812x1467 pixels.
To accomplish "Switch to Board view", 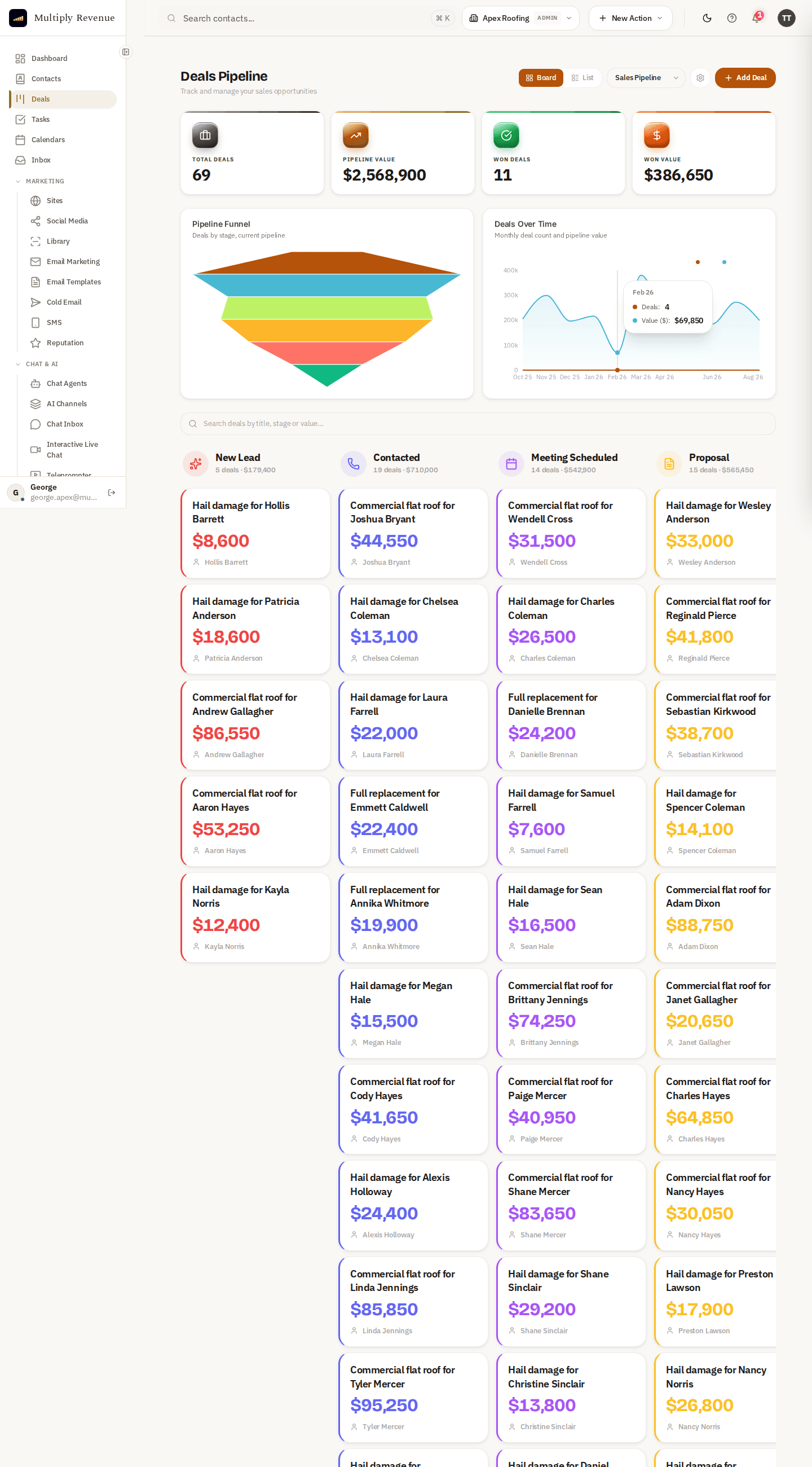I will click(x=541, y=78).
